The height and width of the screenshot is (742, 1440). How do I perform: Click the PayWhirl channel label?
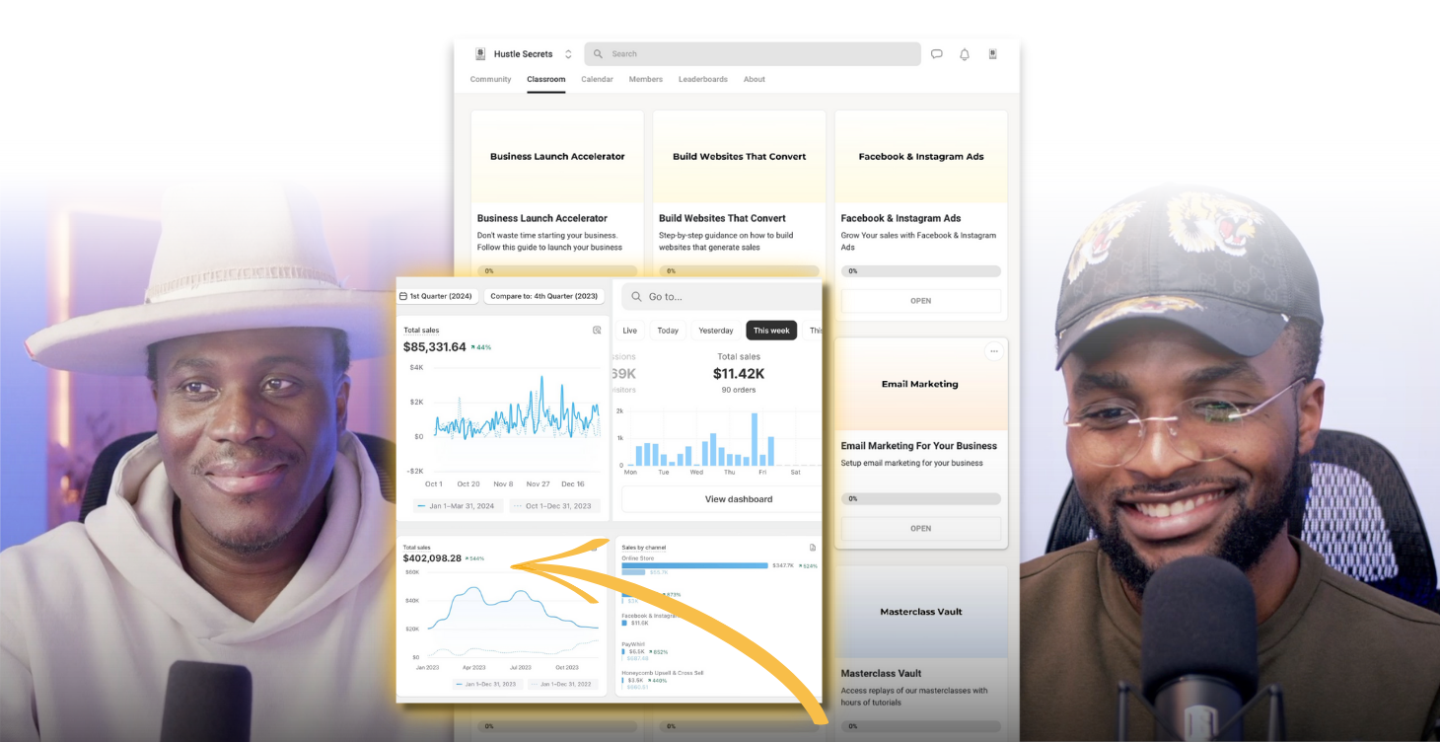pyautogui.click(x=633, y=644)
